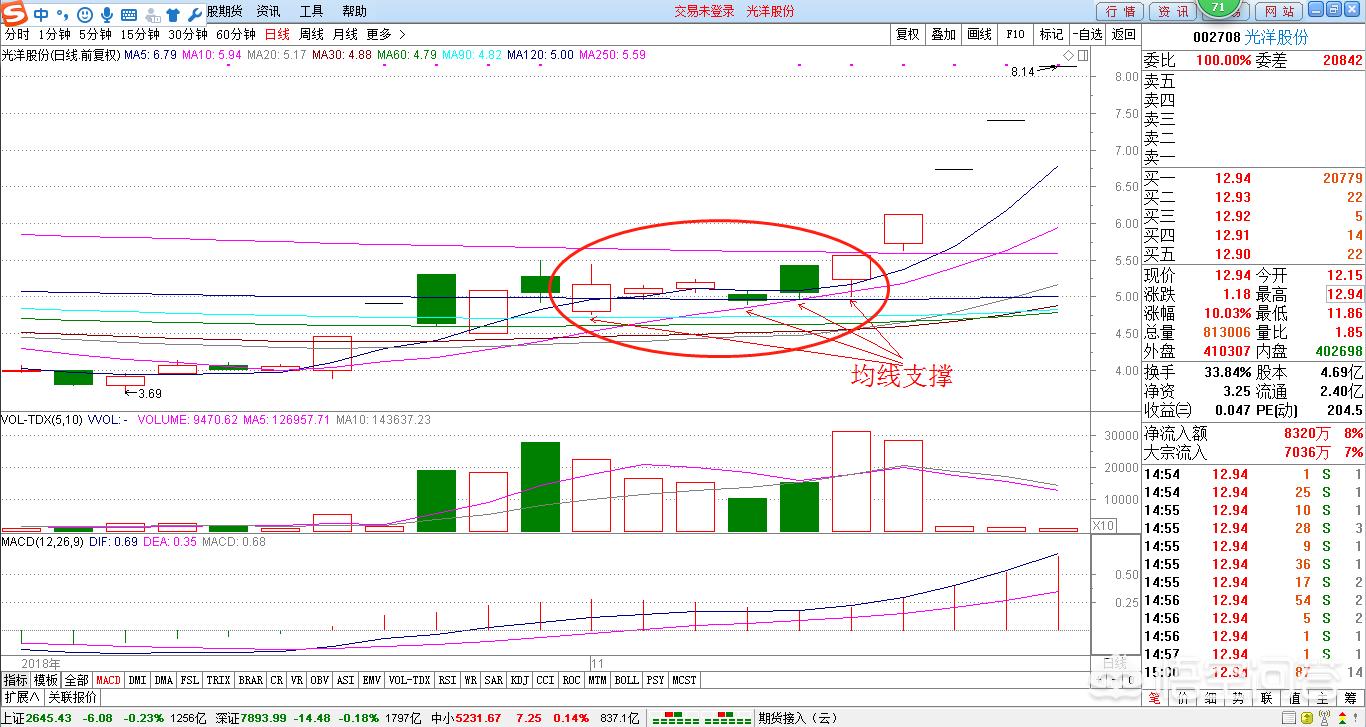Open the 画线 drawing tools
The height and width of the screenshot is (727, 1366).
(980, 34)
